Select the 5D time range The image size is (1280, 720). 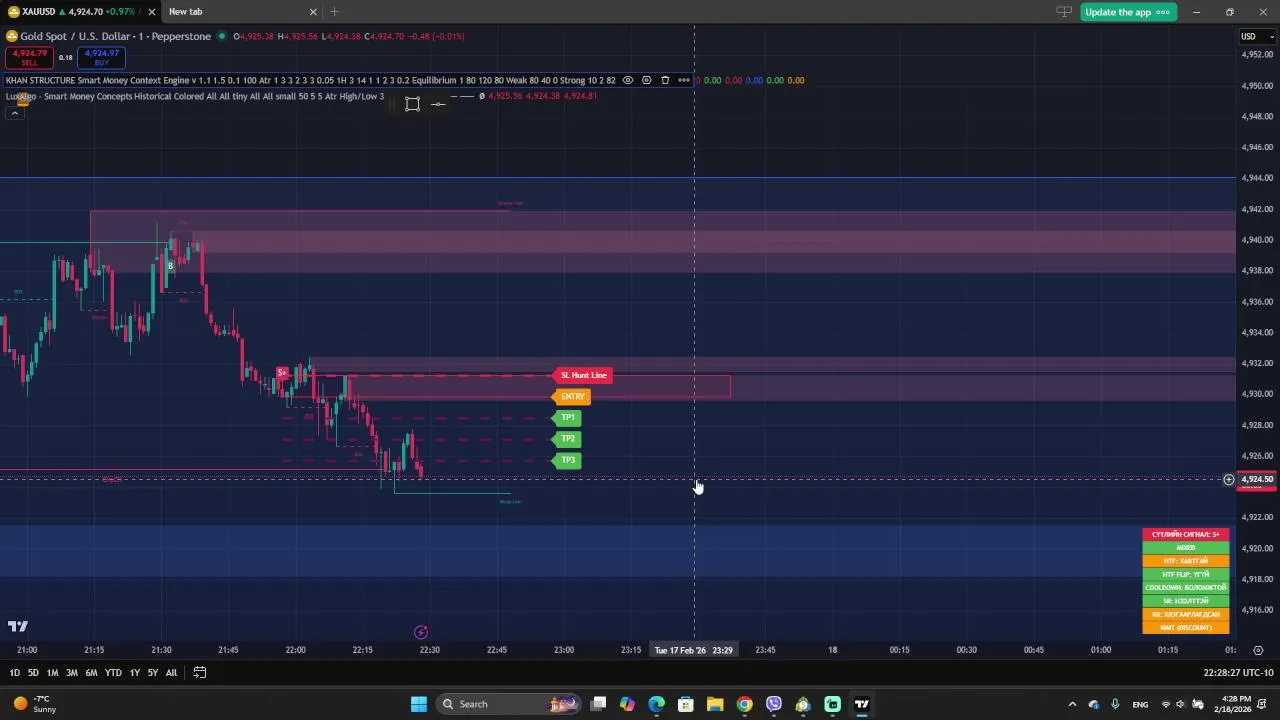tap(33, 673)
